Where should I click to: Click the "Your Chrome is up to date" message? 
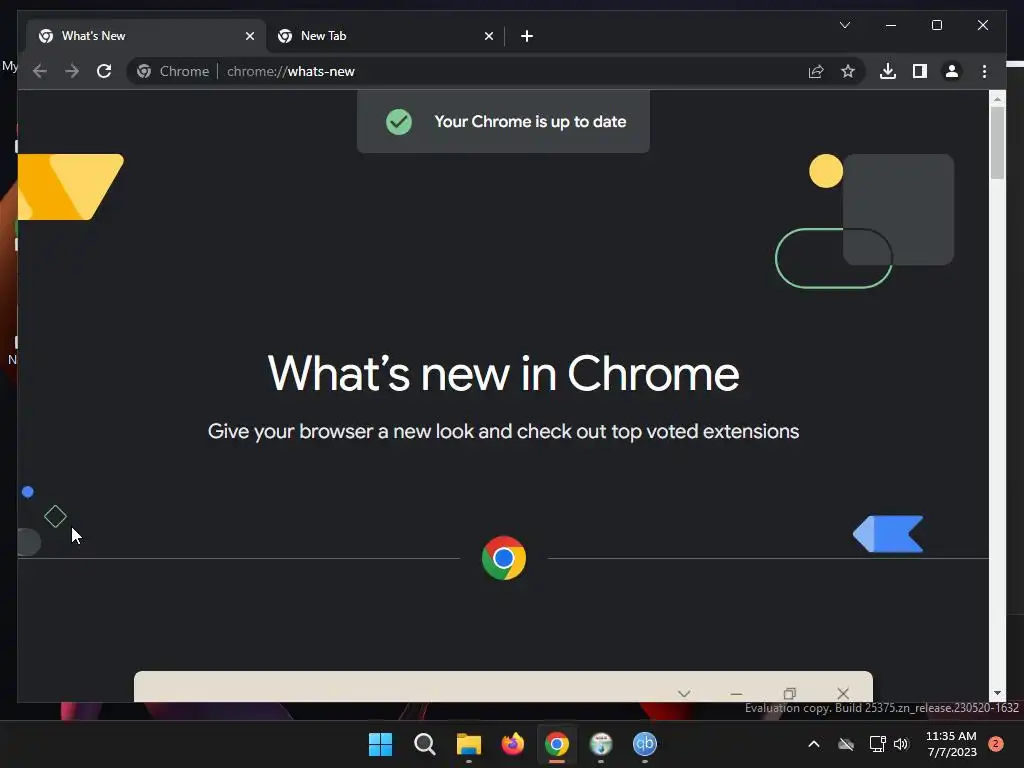point(530,121)
